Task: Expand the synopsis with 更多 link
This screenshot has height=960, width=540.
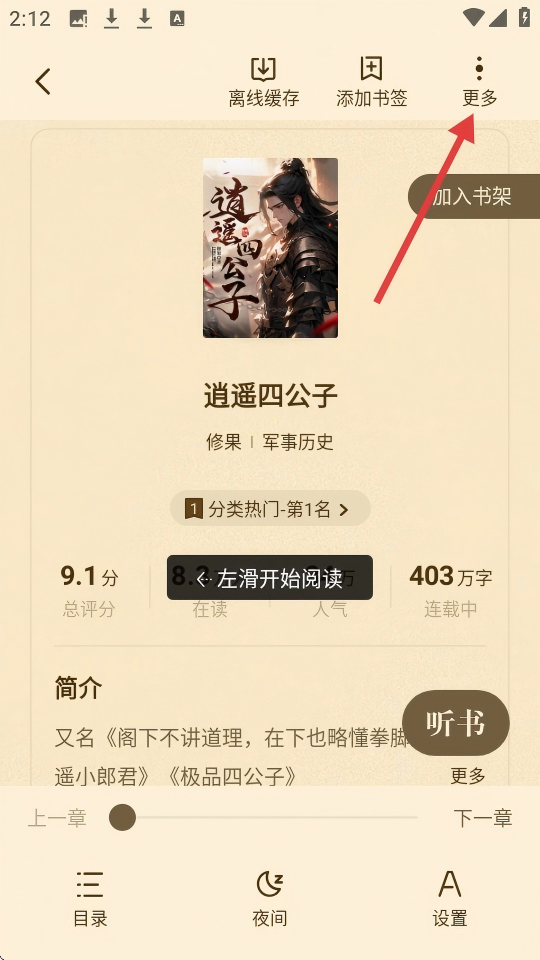Action: tap(468, 776)
